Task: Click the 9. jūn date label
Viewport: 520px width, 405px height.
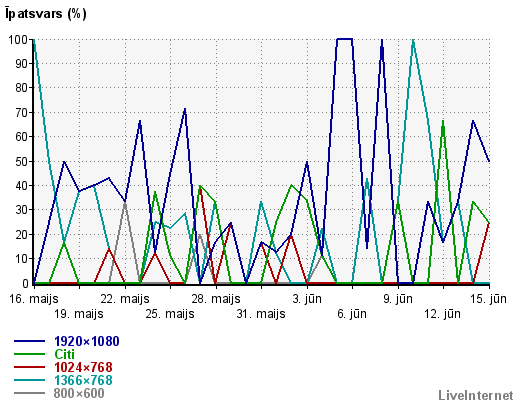Action: [x=398, y=299]
